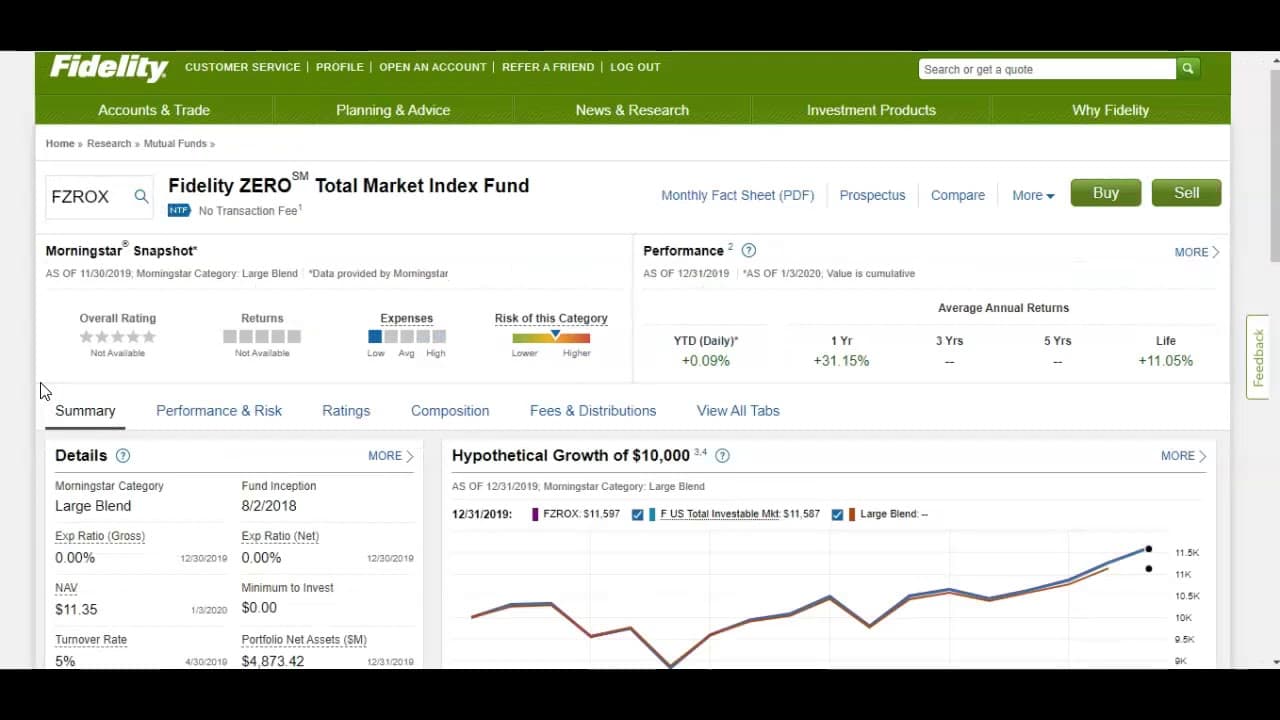Image resolution: width=1280 pixels, height=720 pixels.
Task: Expand MORE in the Performance panel
Action: tap(1197, 252)
